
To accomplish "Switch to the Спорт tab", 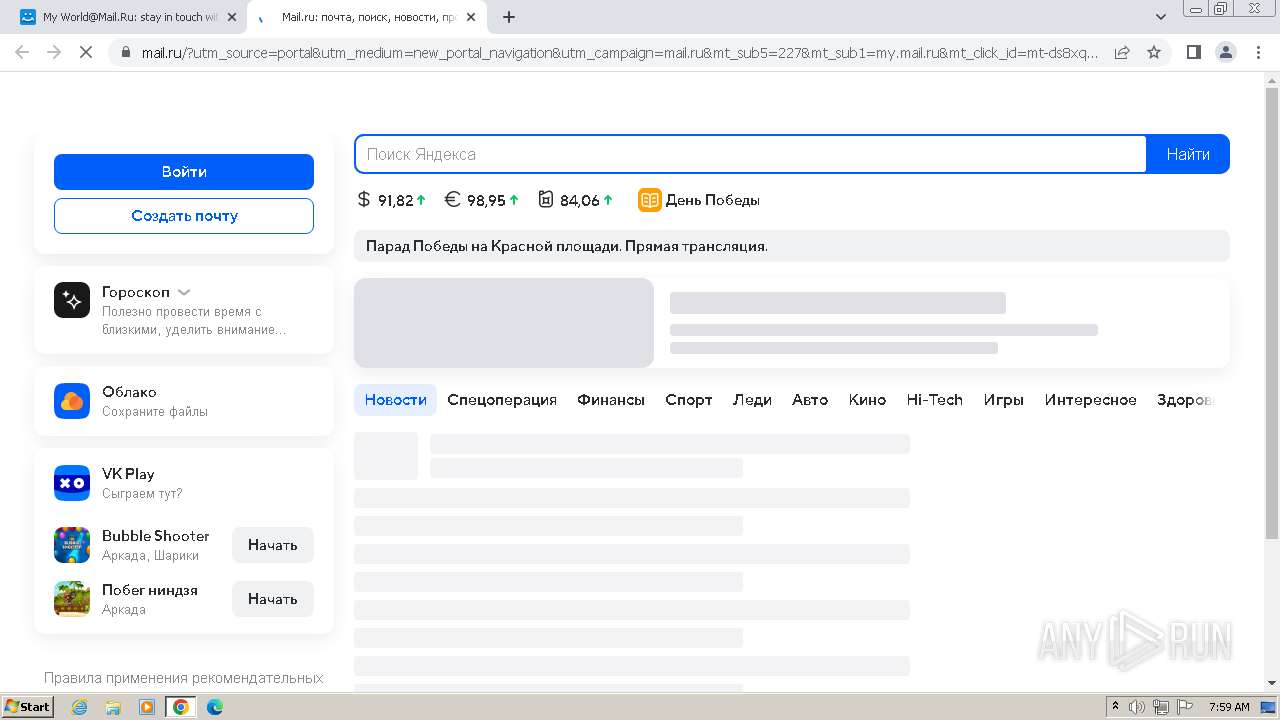I will [x=689, y=400].
